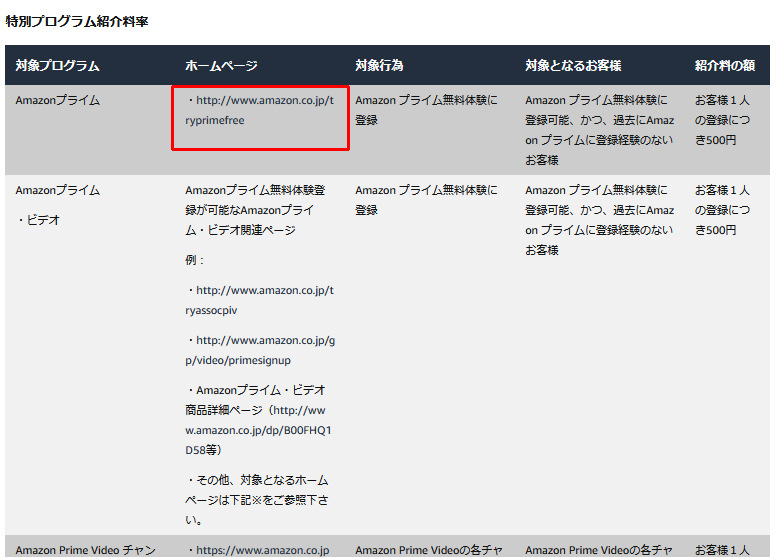Click the Amazonプライム・ビデオ program cell
The height and width of the screenshot is (557, 779).
click(58, 205)
